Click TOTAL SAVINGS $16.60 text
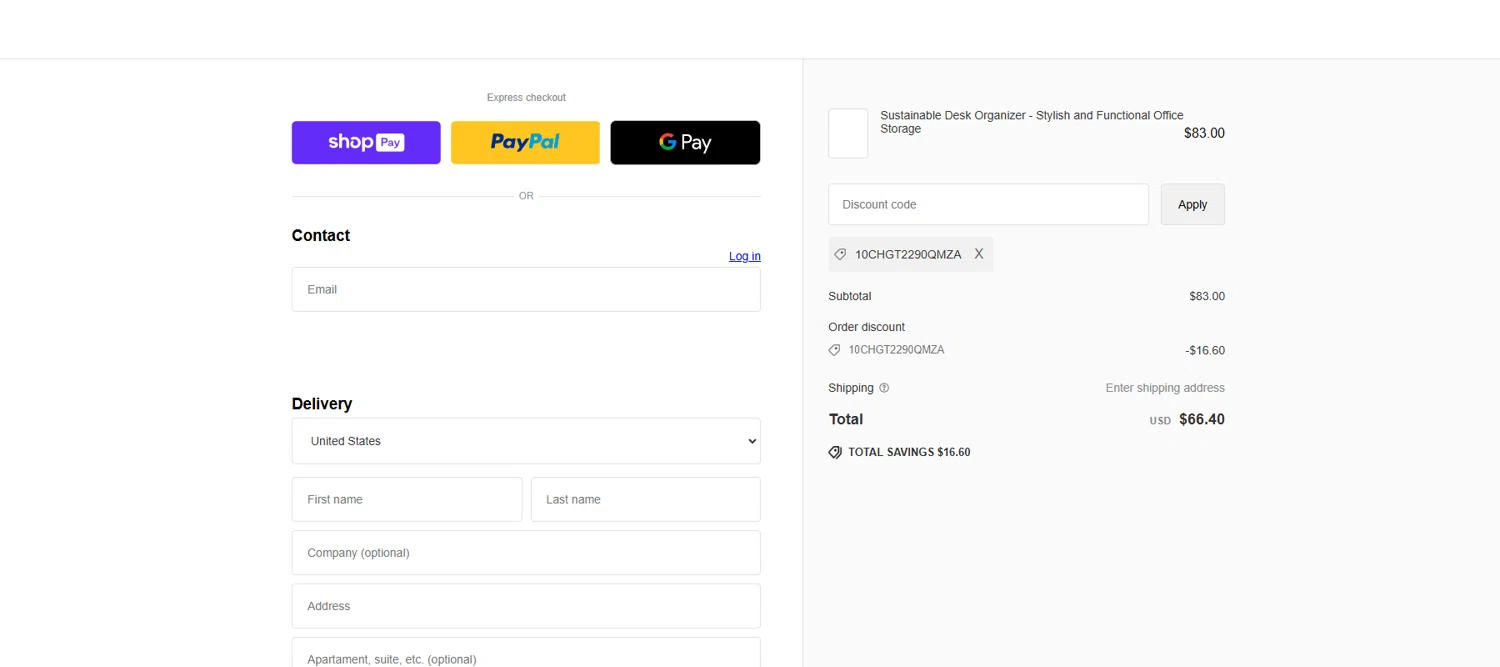The image size is (1500, 667). click(909, 452)
